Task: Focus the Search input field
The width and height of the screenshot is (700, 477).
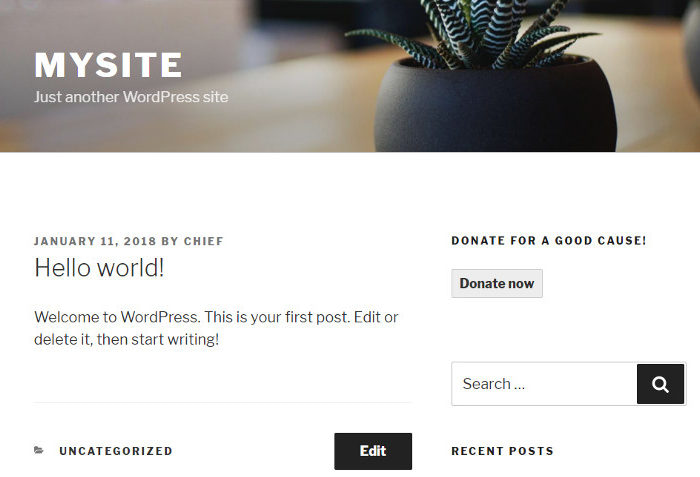Action: 544,384
